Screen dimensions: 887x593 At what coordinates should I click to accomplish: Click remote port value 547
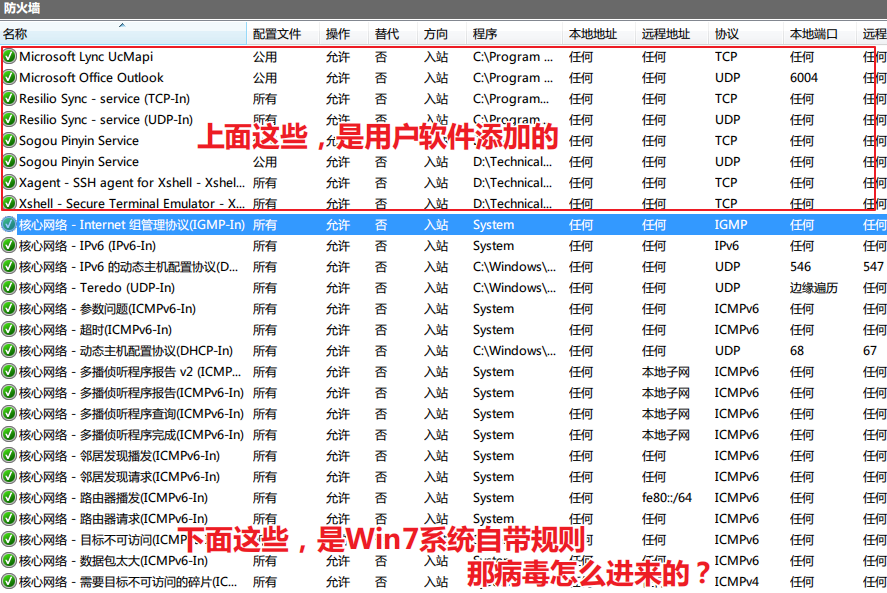pyautogui.click(x=873, y=267)
